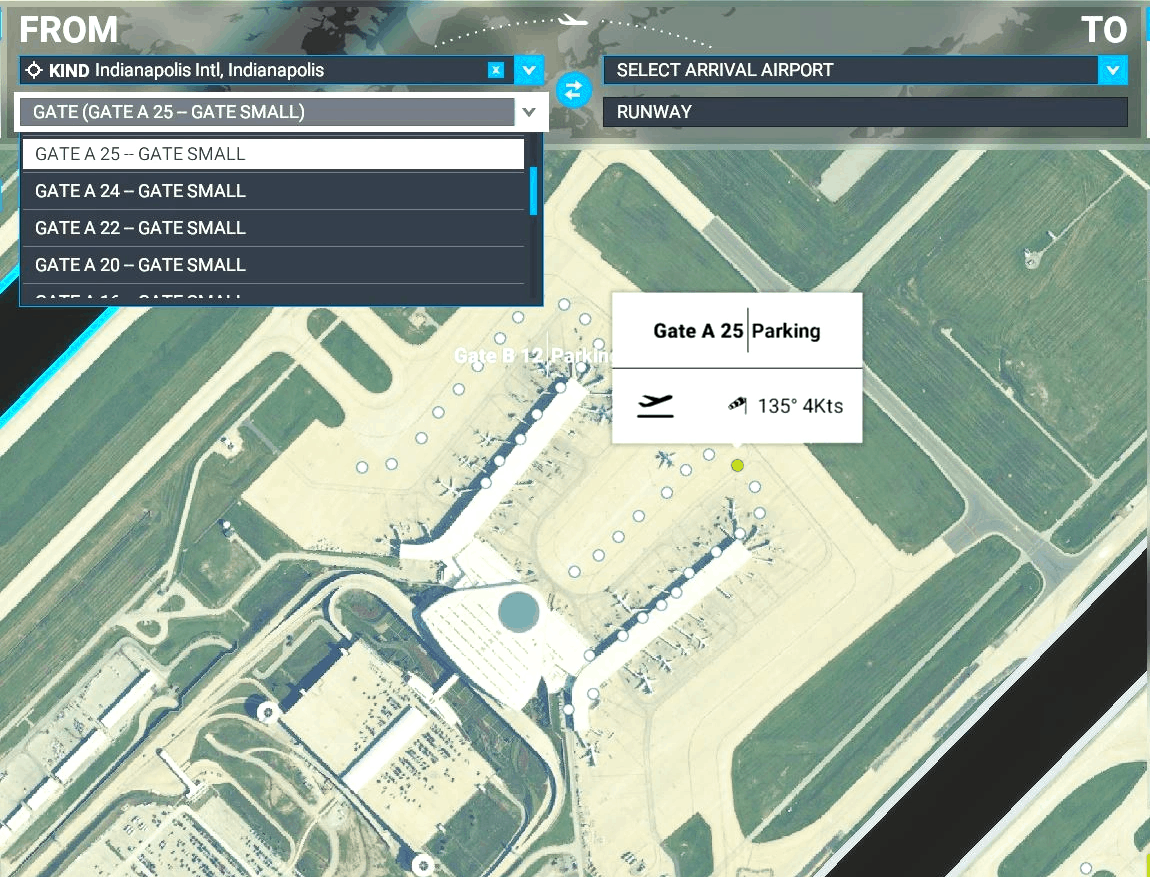The width and height of the screenshot is (1150, 877).
Task: Click the RUNWAY field under arrival
Action: click(864, 112)
